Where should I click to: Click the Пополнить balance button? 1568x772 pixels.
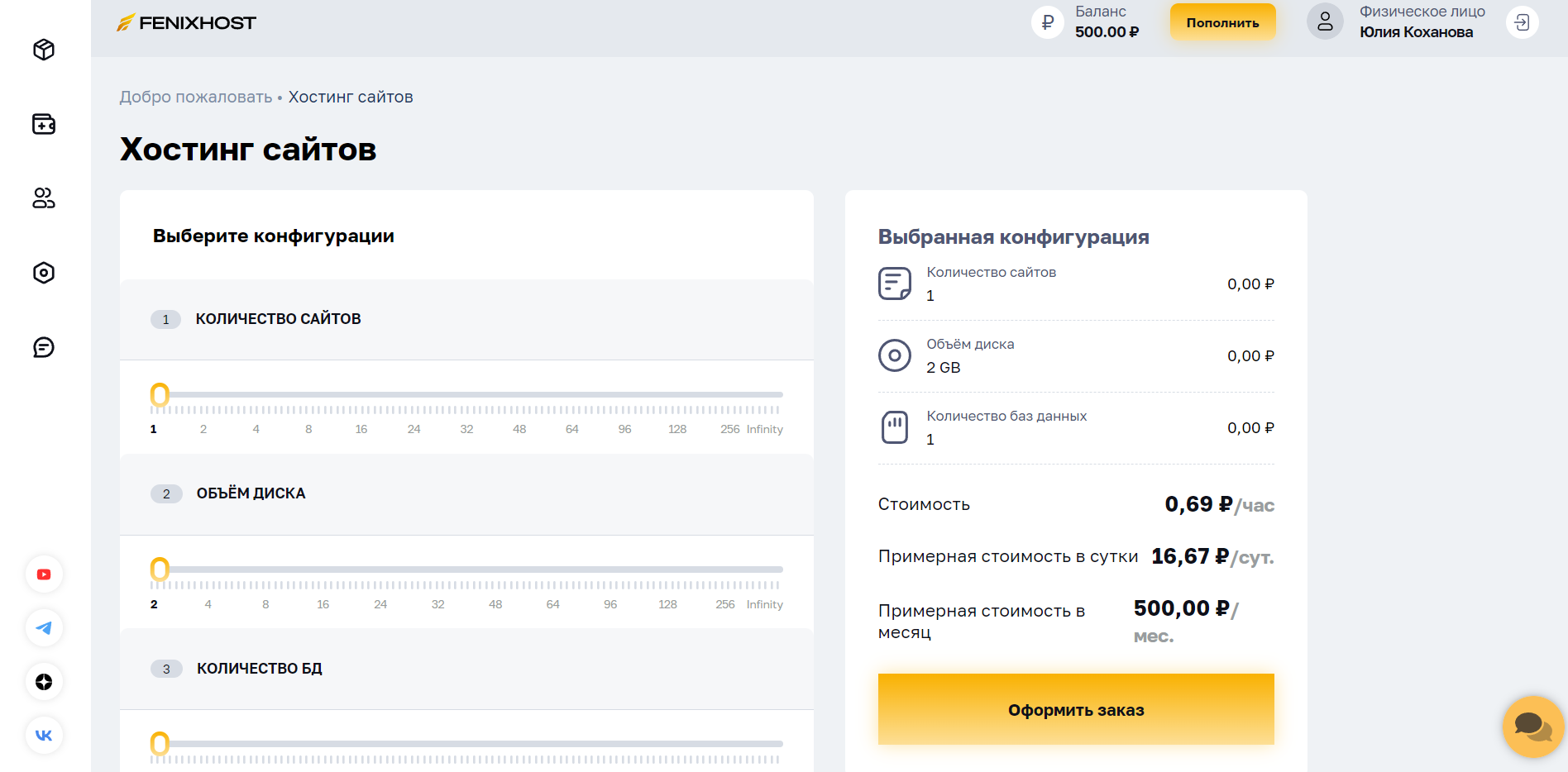[x=1222, y=22]
